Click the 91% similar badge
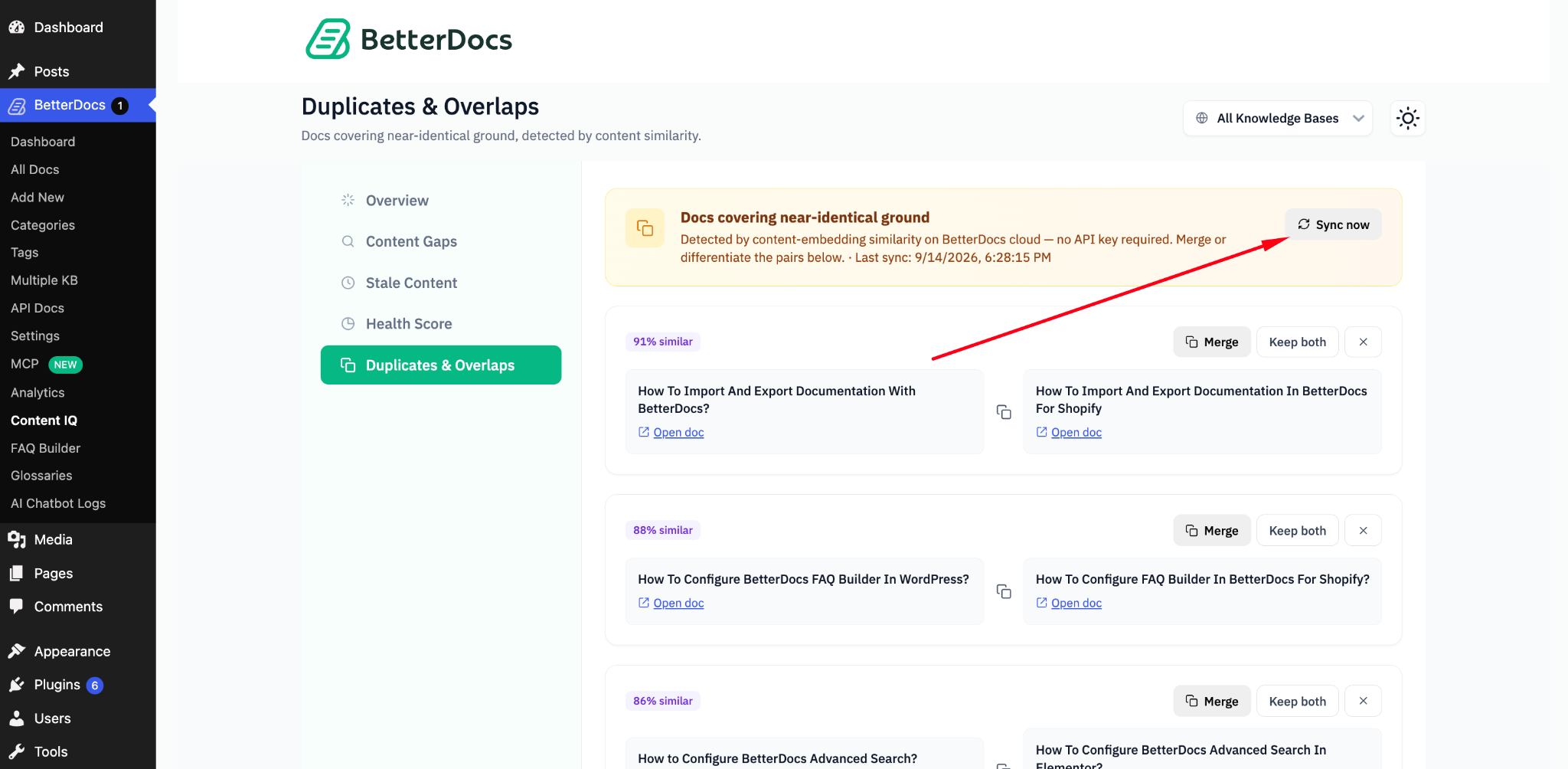Screen dimensions: 1568x769 (x=663, y=342)
